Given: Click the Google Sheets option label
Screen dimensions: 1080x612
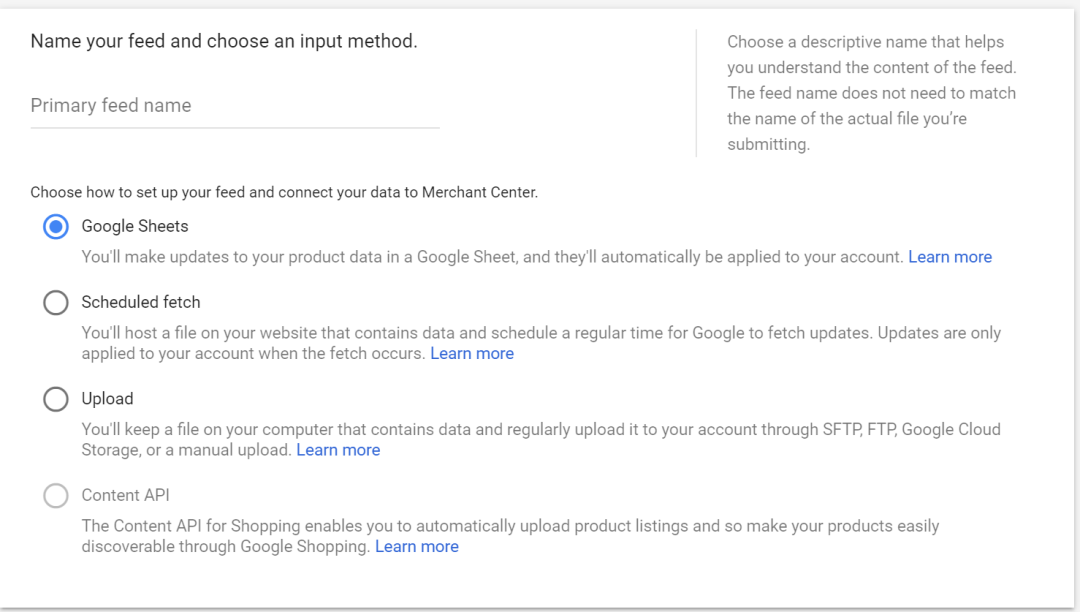Looking at the screenshot, I should pos(135,226).
